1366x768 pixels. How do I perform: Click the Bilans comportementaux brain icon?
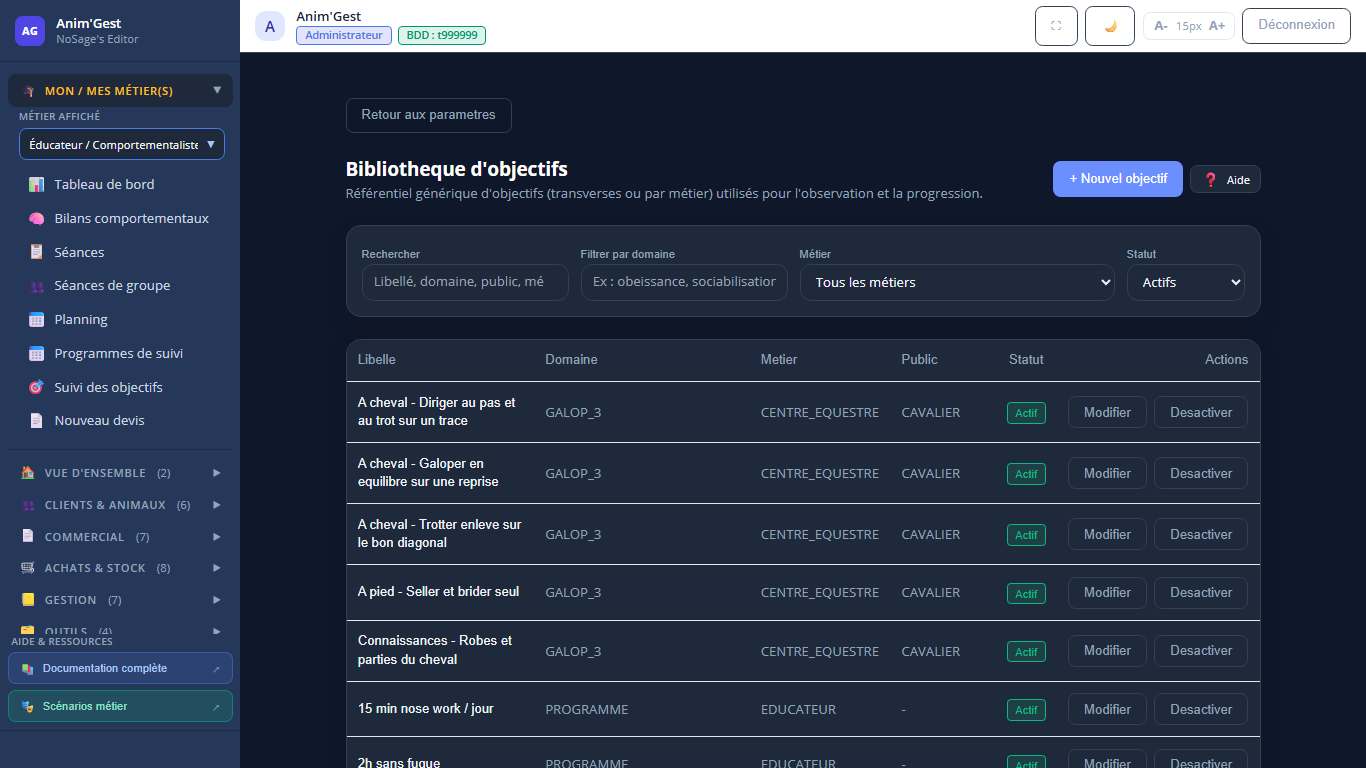pos(36,219)
